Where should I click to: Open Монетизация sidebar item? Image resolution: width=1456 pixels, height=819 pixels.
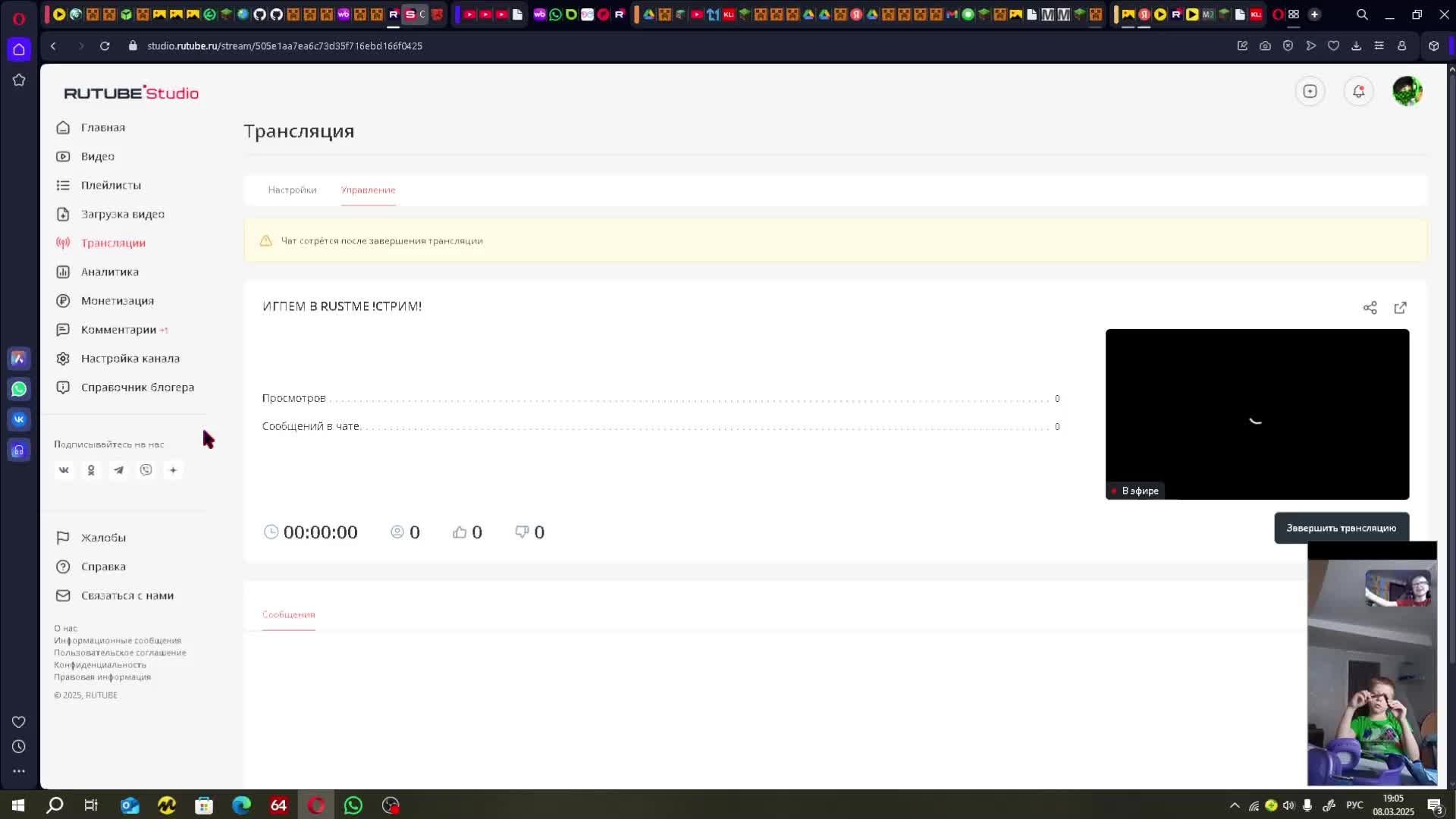click(117, 301)
